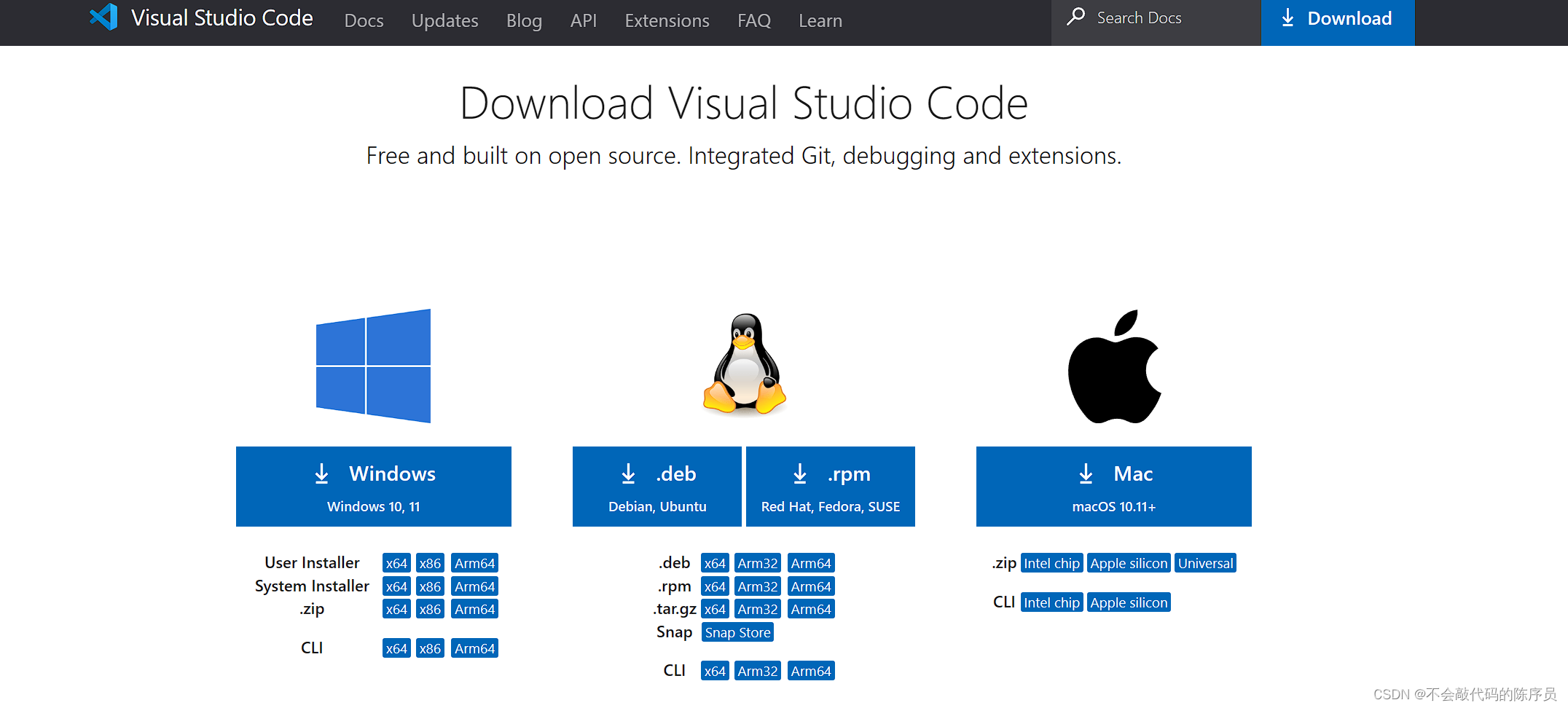
Task: Select x64 in Linux CLI row
Action: tap(715, 671)
